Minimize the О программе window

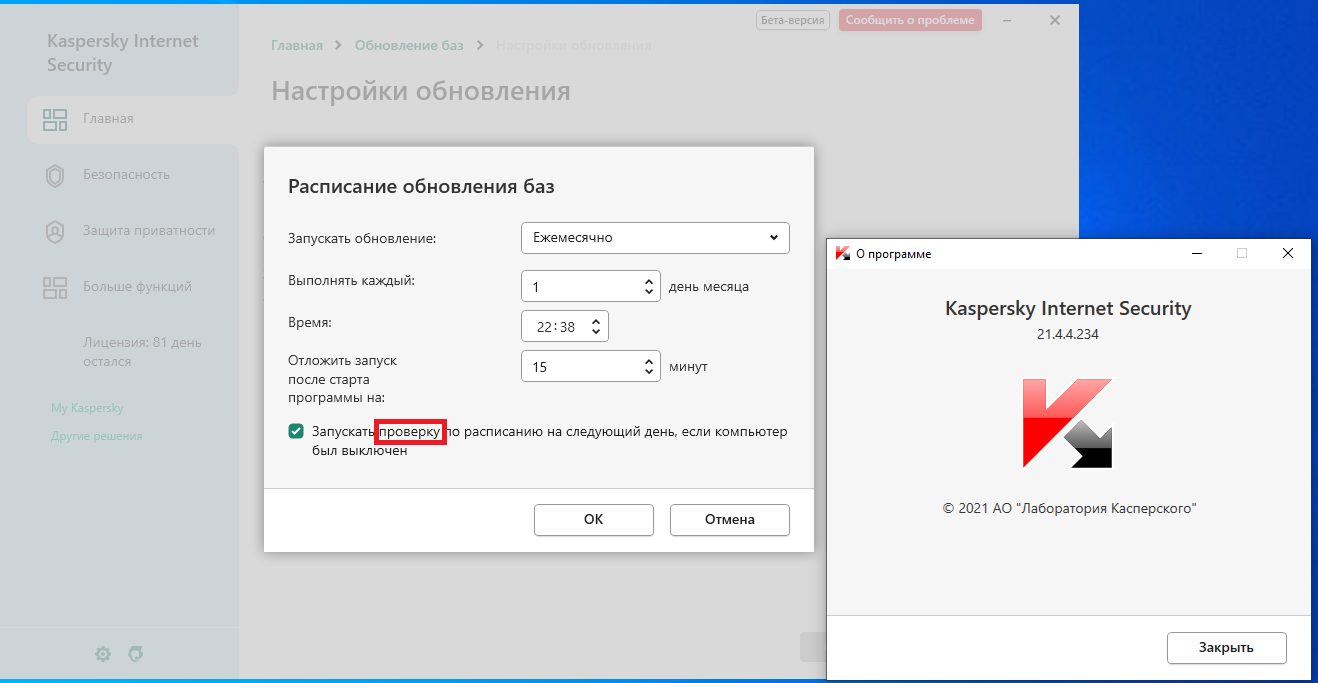1196,254
